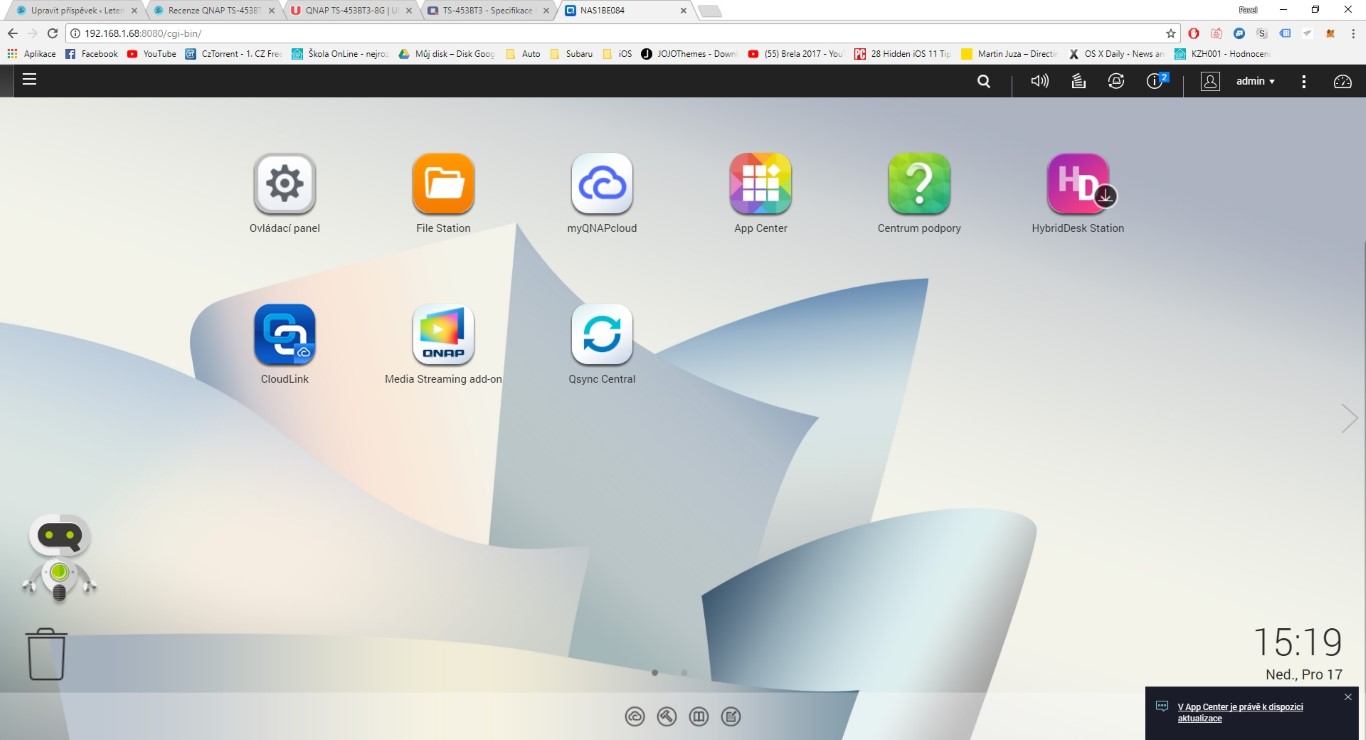Open the desktop recycle bin
Image resolution: width=1366 pixels, height=740 pixels.
click(47, 654)
